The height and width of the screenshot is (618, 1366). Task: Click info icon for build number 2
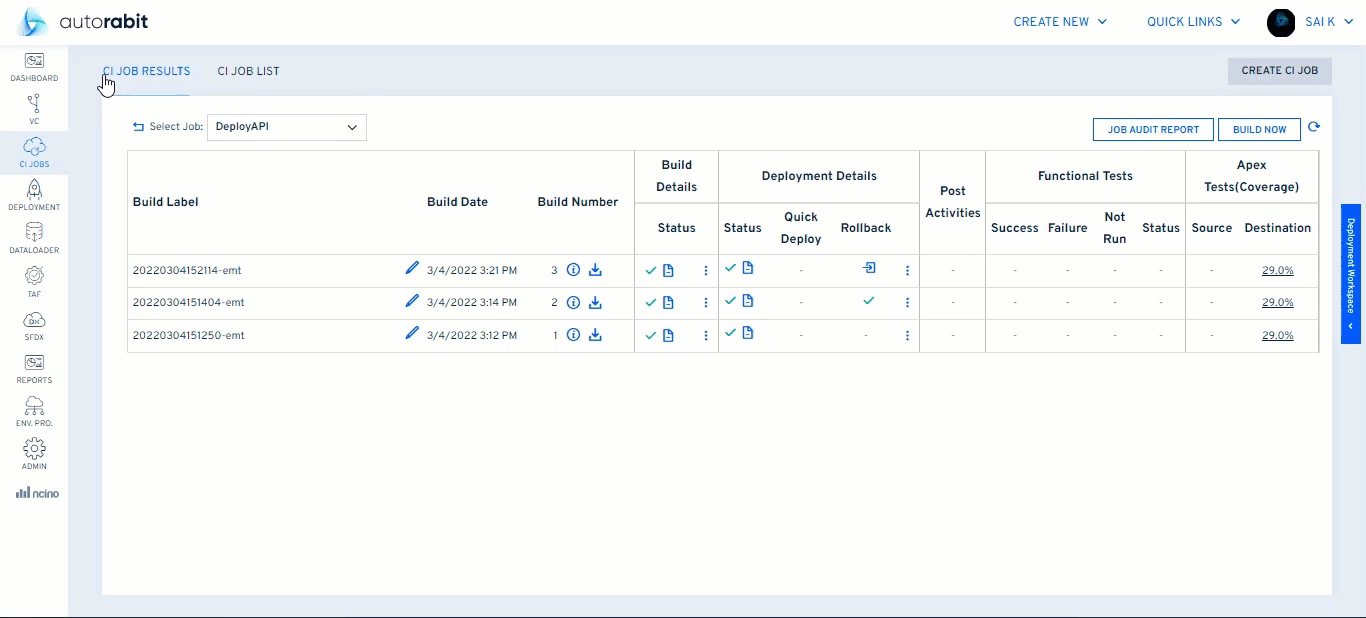click(x=573, y=302)
